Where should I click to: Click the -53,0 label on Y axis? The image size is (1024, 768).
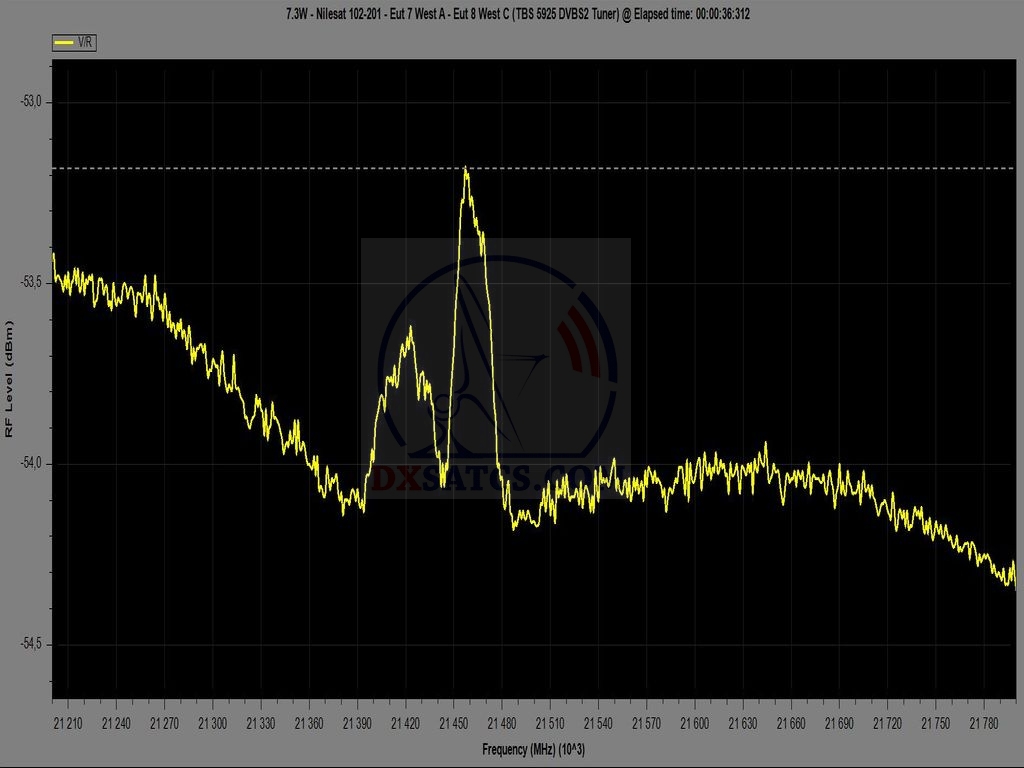click(x=37, y=102)
